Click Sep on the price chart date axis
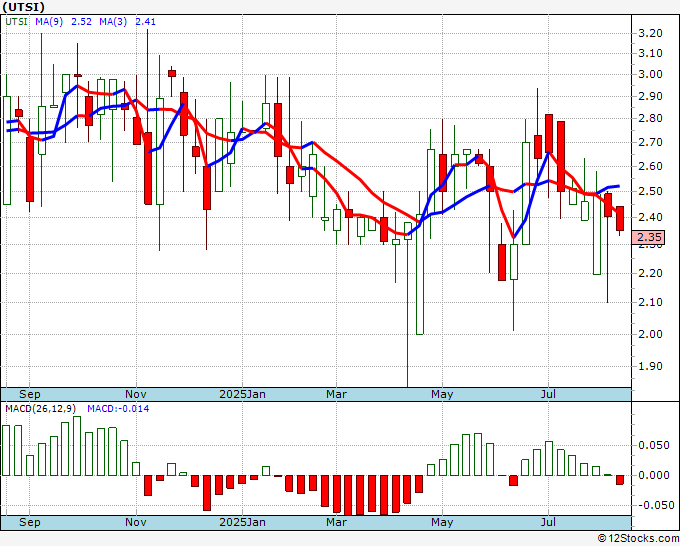 (x=29, y=394)
